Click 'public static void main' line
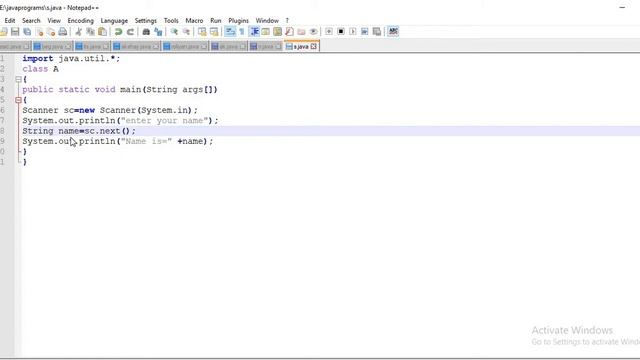The height and width of the screenshot is (360, 640). 120,89
